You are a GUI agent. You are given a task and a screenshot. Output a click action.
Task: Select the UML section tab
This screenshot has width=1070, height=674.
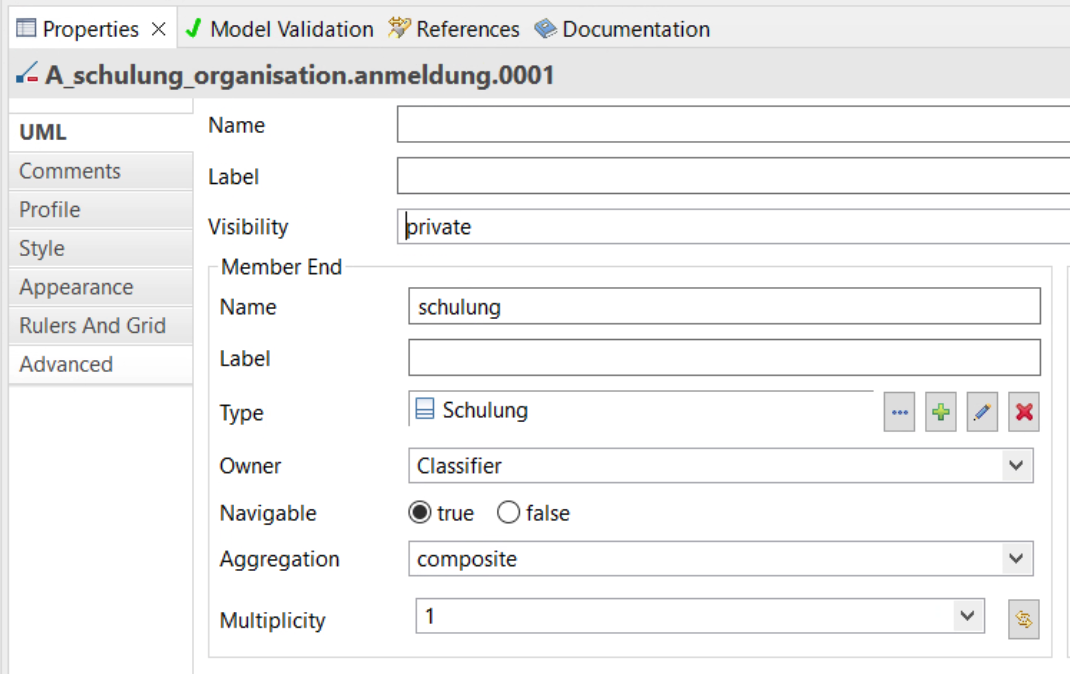click(x=101, y=132)
